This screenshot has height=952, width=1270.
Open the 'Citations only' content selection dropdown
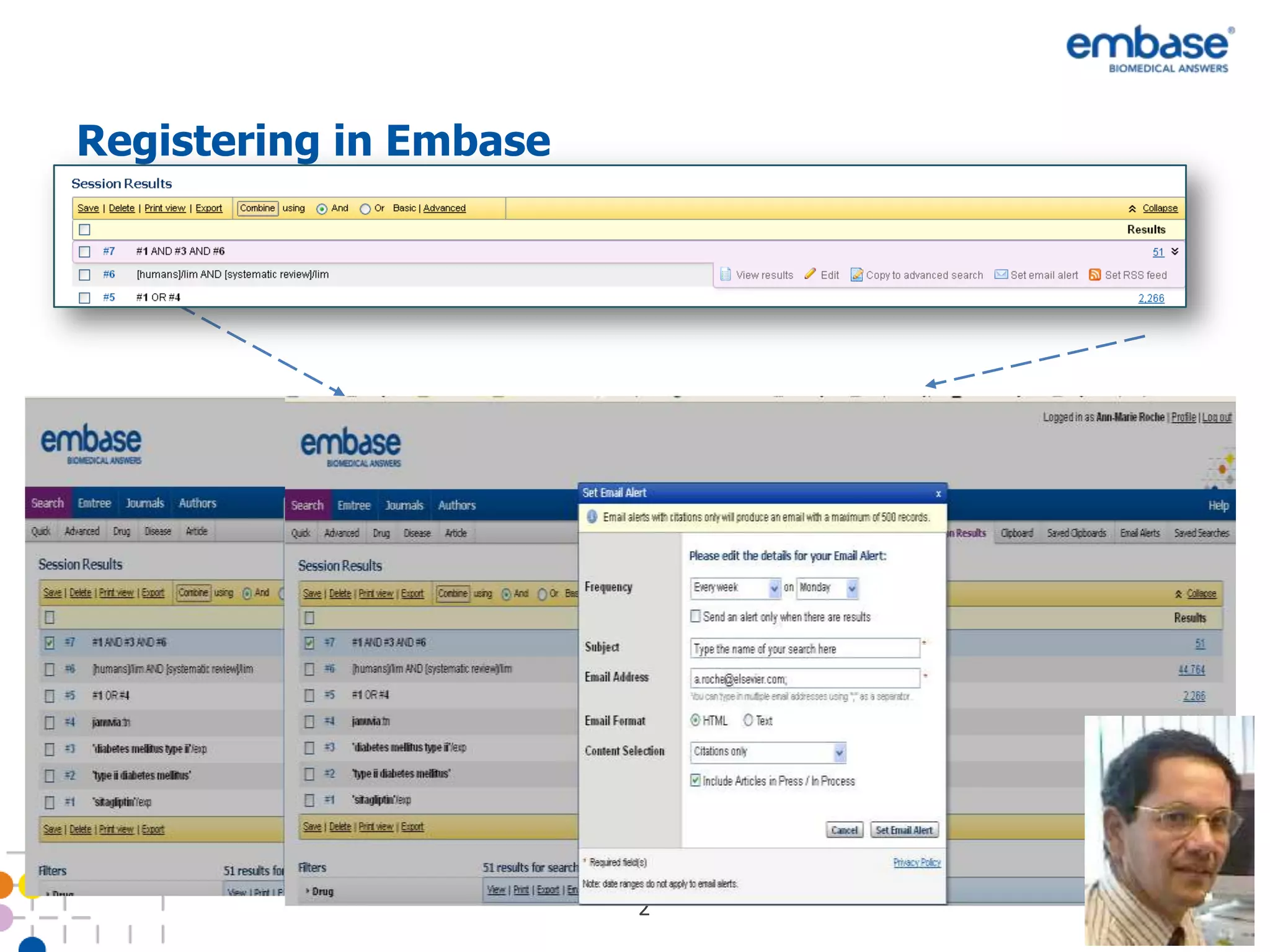click(839, 752)
